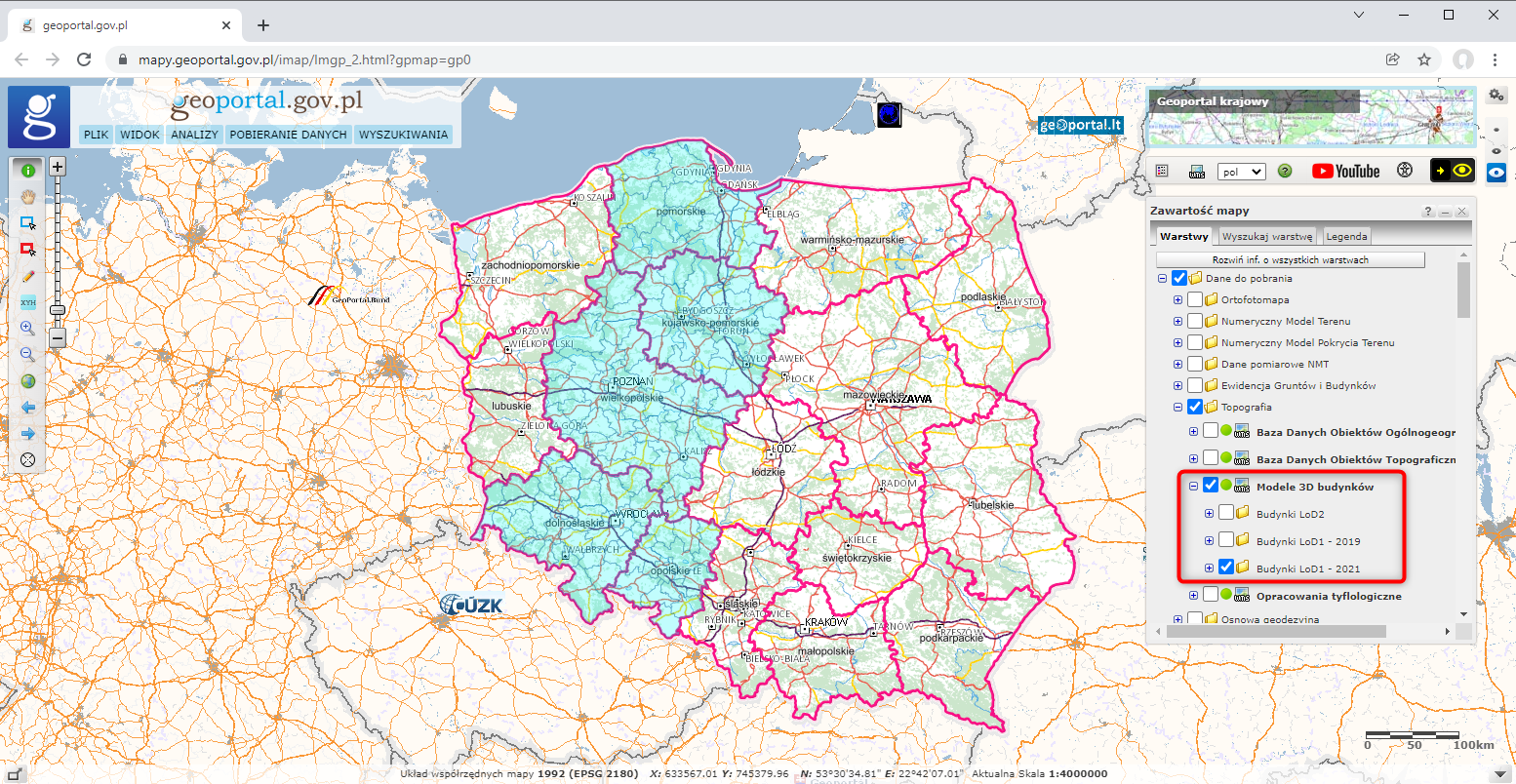Open the green help question icon
This screenshot has width=1516, height=784.
(x=1285, y=172)
